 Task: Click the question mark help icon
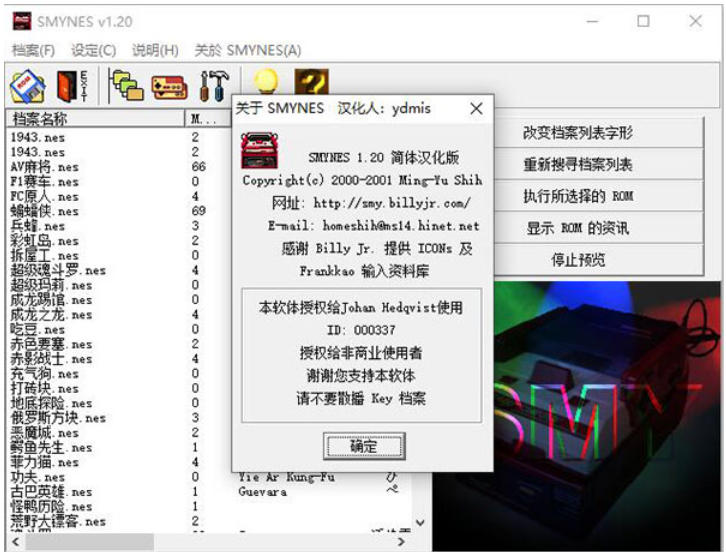point(312,82)
